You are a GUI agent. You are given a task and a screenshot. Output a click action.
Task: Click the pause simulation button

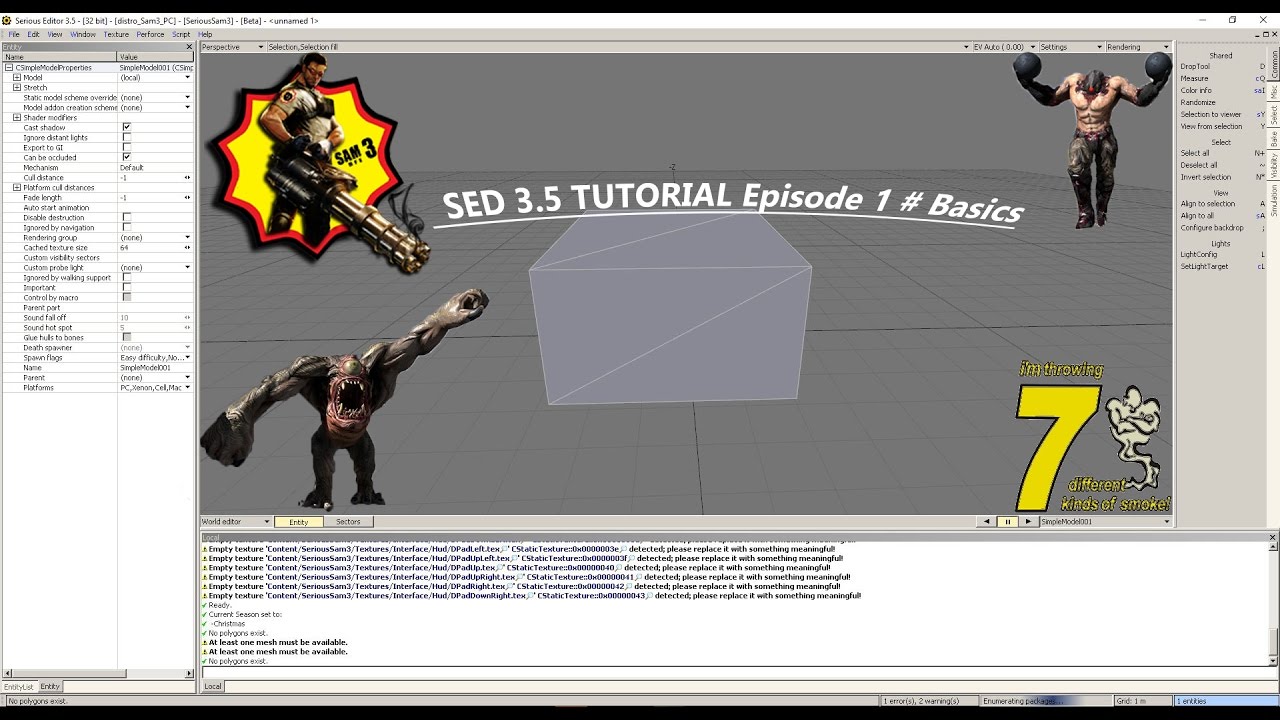click(1007, 522)
